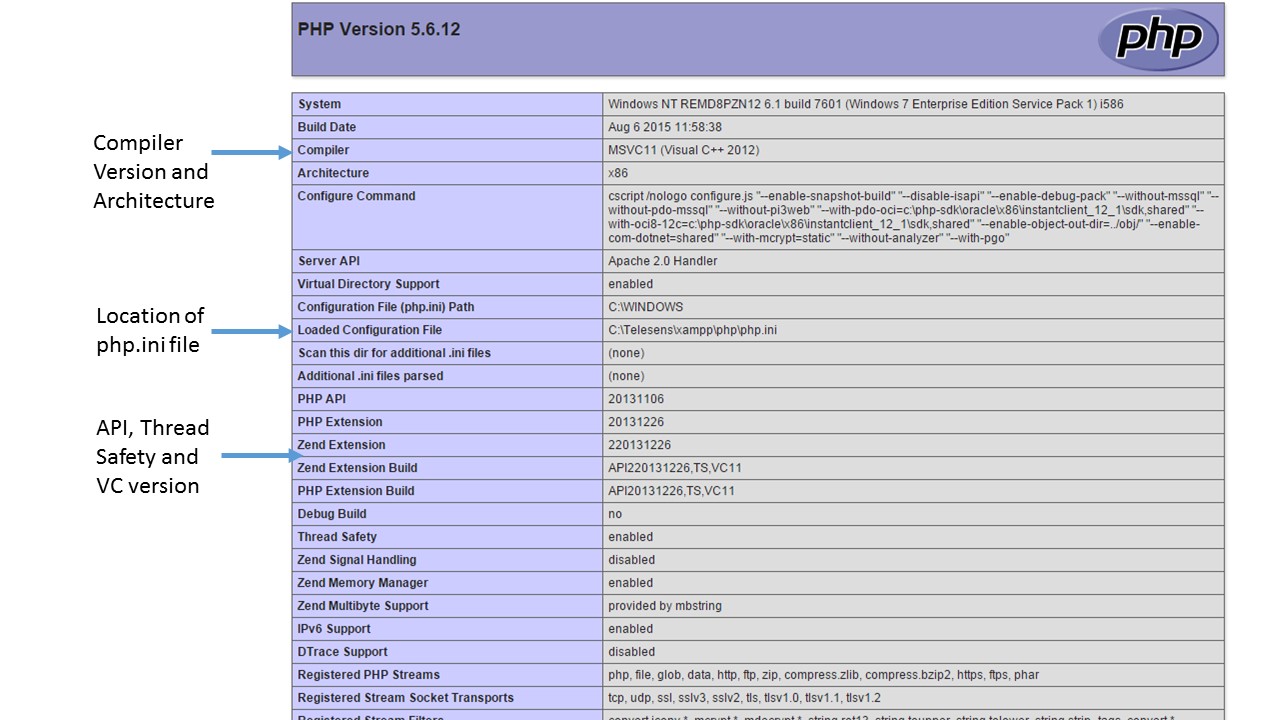The image size is (1280, 720).
Task: Click 'Scan this dir for additional .ini files'
Action: (x=394, y=353)
